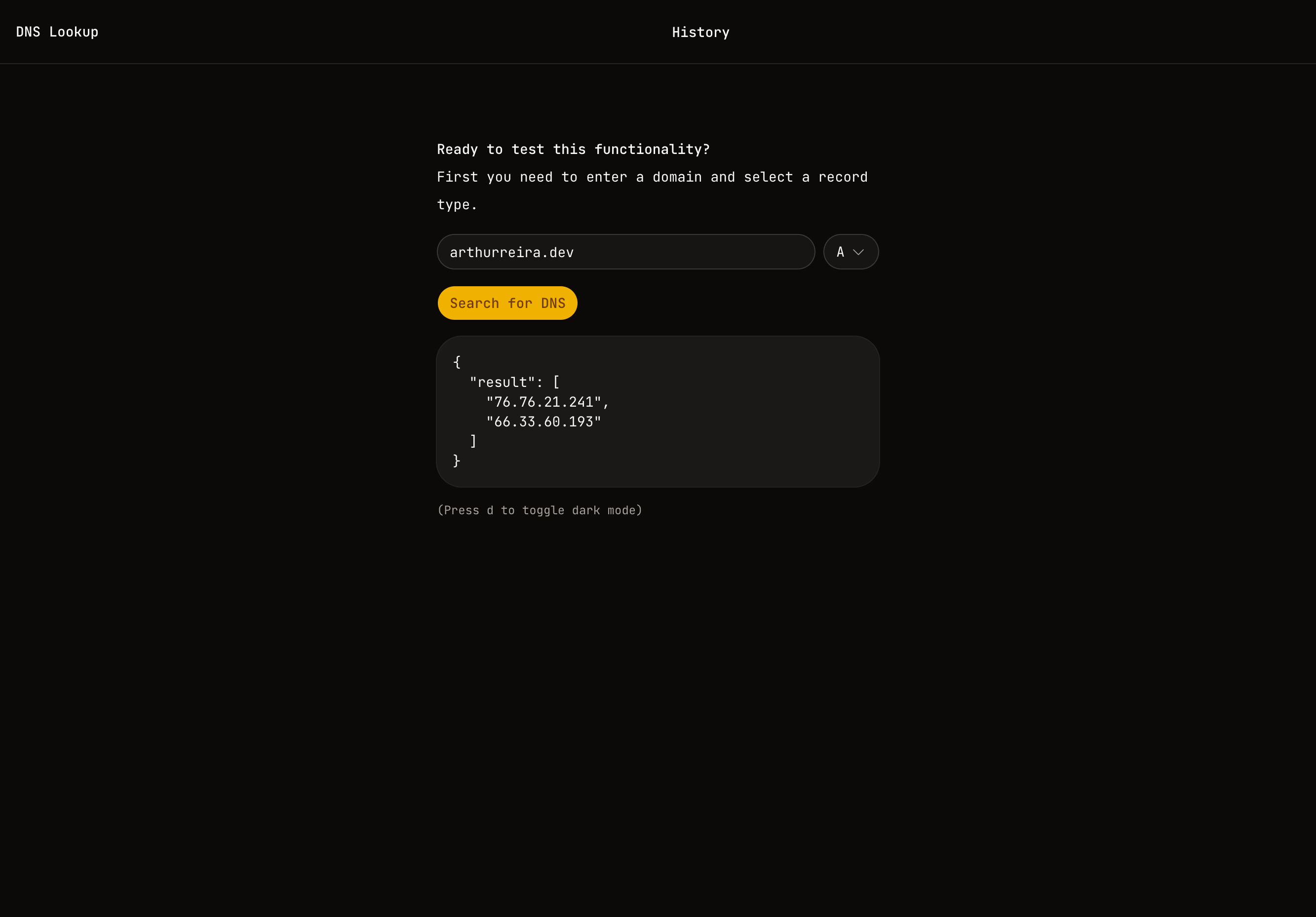Click the "result" key in the JSON output
The height and width of the screenshot is (917, 1316).
[x=502, y=382]
